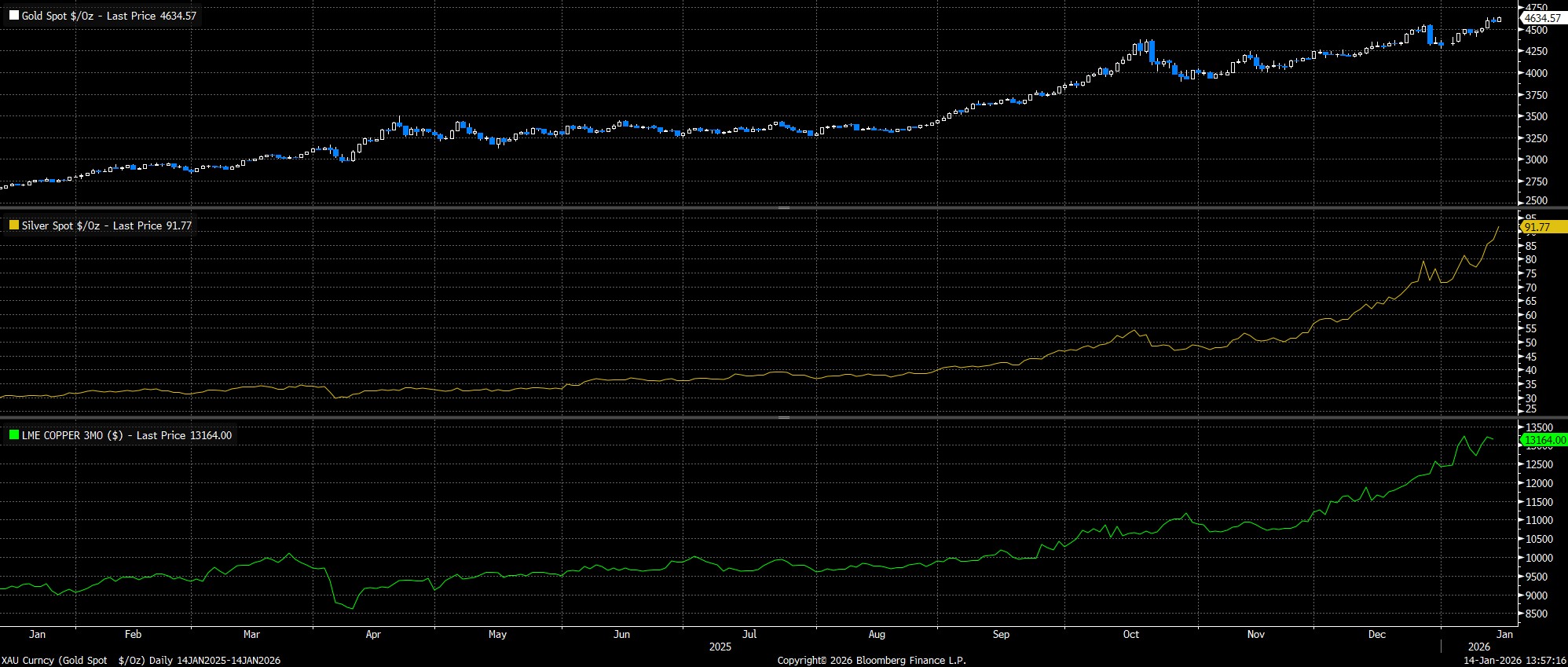This screenshot has width=1568, height=667.
Task: Click the white Gold Spot legend swatch
Action: point(13,16)
